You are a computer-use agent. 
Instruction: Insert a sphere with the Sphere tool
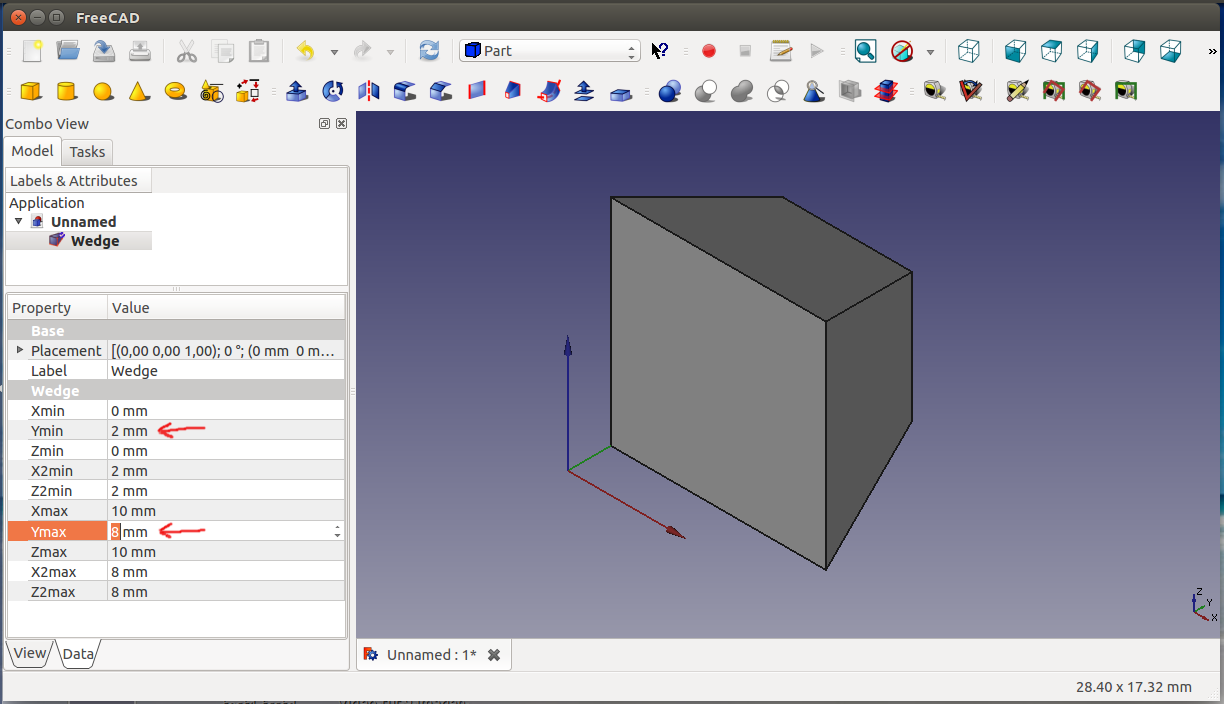coord(103,91)
